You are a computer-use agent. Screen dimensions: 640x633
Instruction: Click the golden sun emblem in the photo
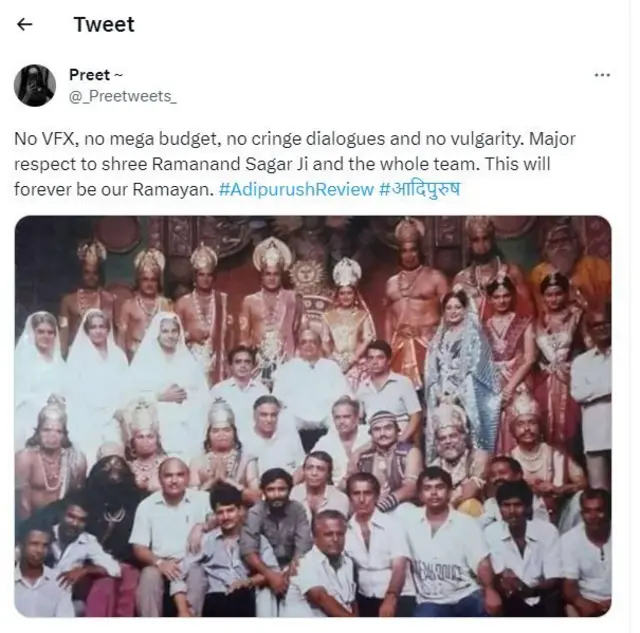[x=309, y=274]
